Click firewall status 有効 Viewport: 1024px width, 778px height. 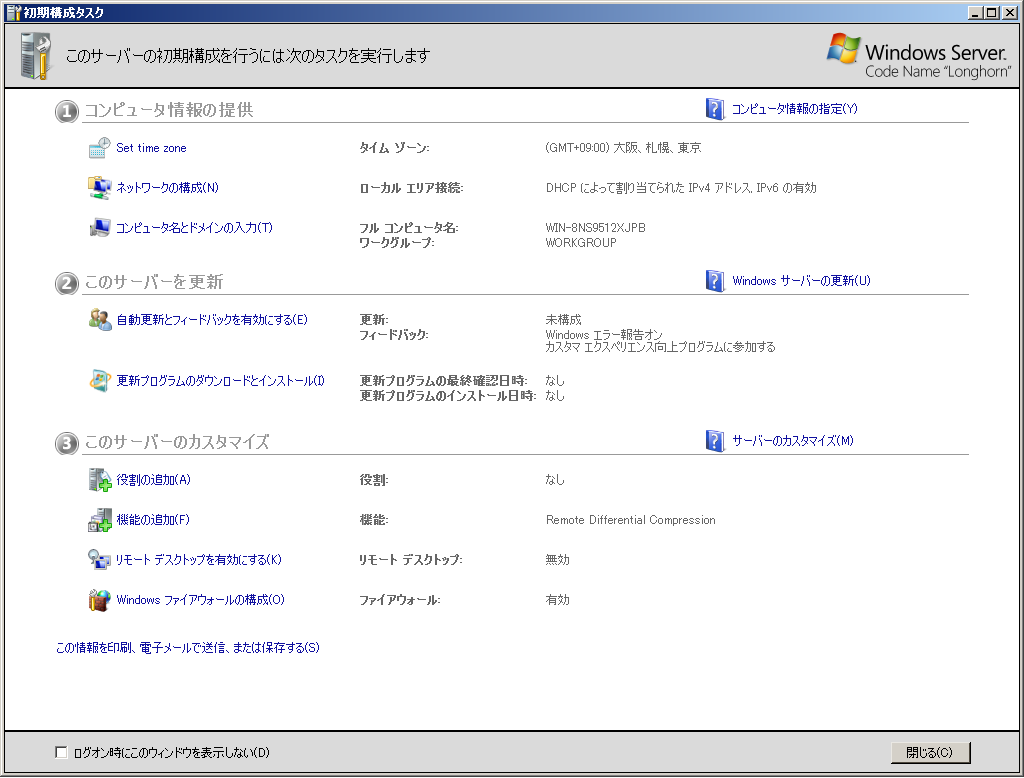[x=558, y=600]
